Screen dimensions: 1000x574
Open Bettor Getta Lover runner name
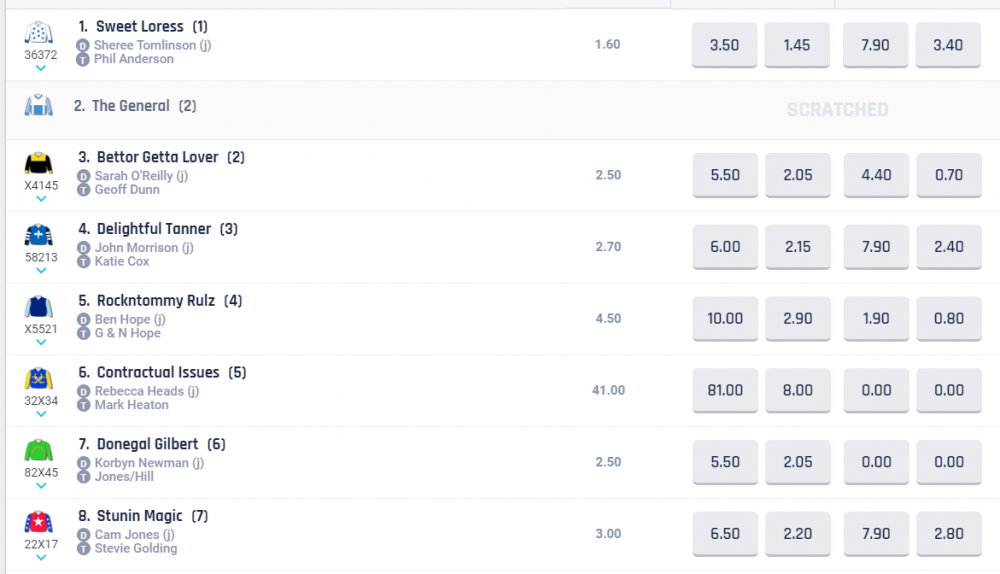157,157
